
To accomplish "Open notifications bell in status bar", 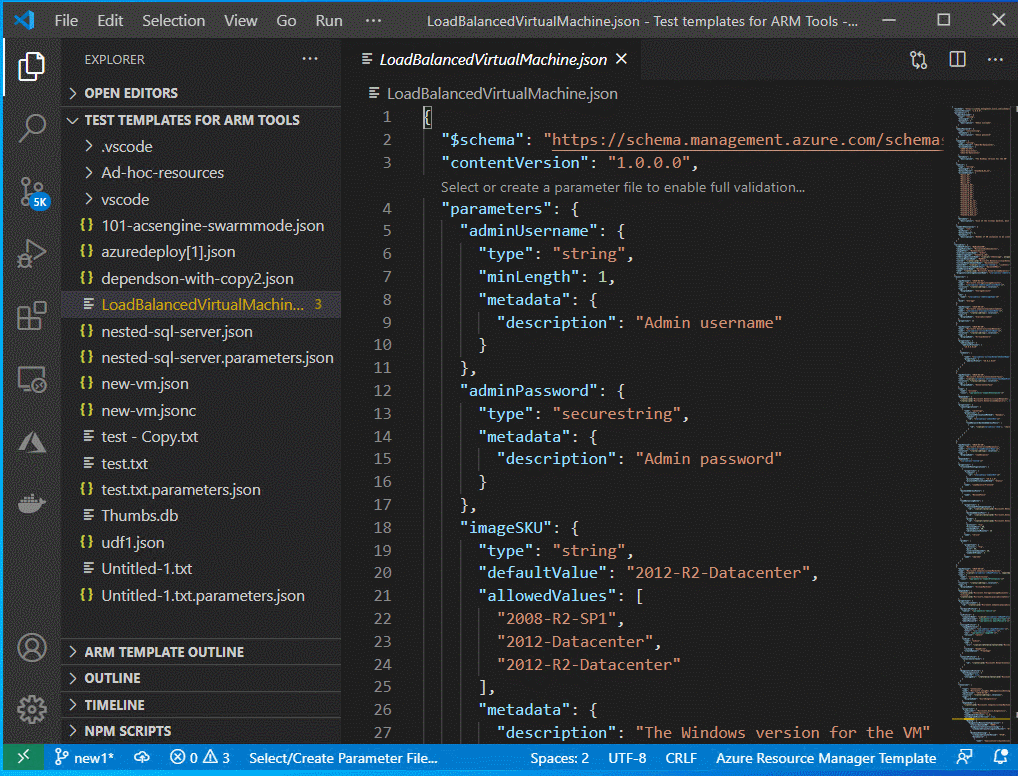I will 1000,757.
